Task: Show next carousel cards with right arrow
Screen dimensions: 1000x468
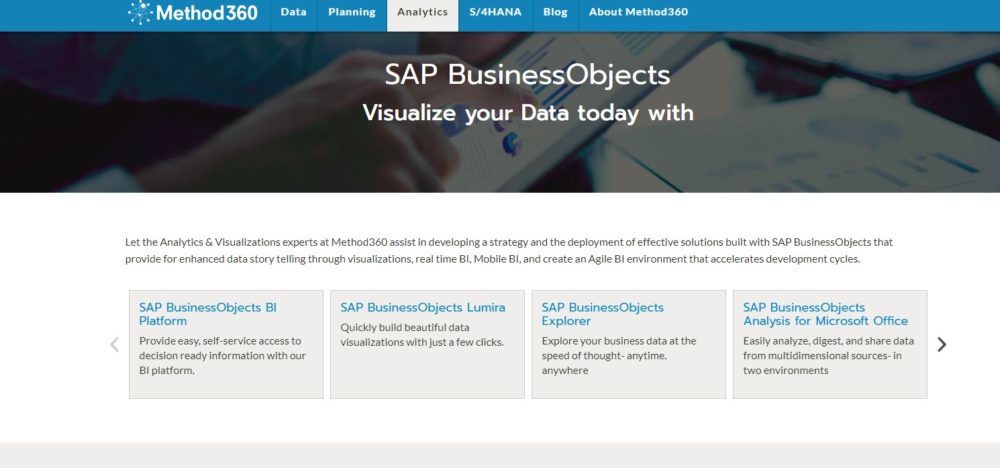Action: point(941,344)
